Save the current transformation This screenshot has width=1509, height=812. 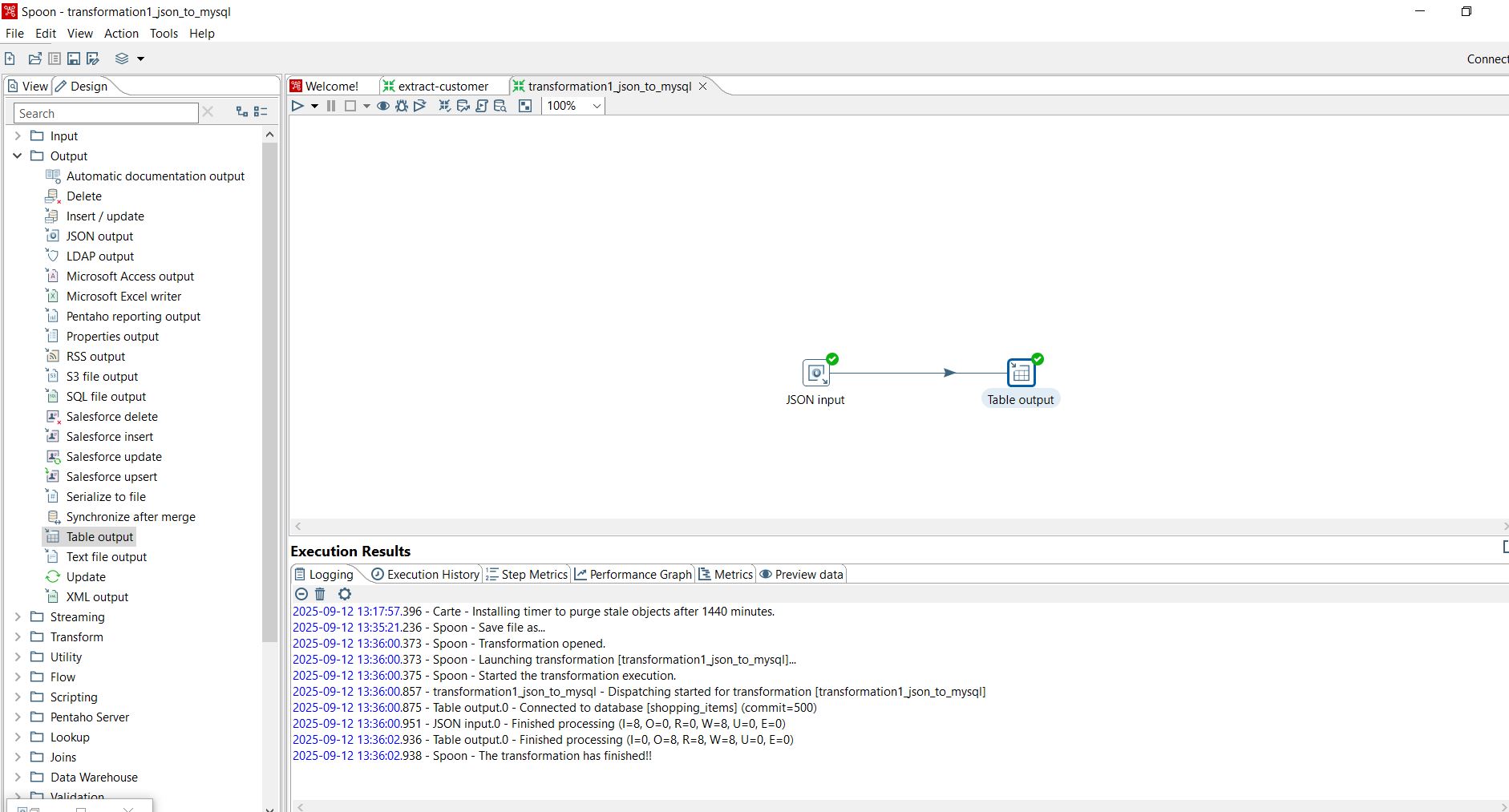[74, 59]
